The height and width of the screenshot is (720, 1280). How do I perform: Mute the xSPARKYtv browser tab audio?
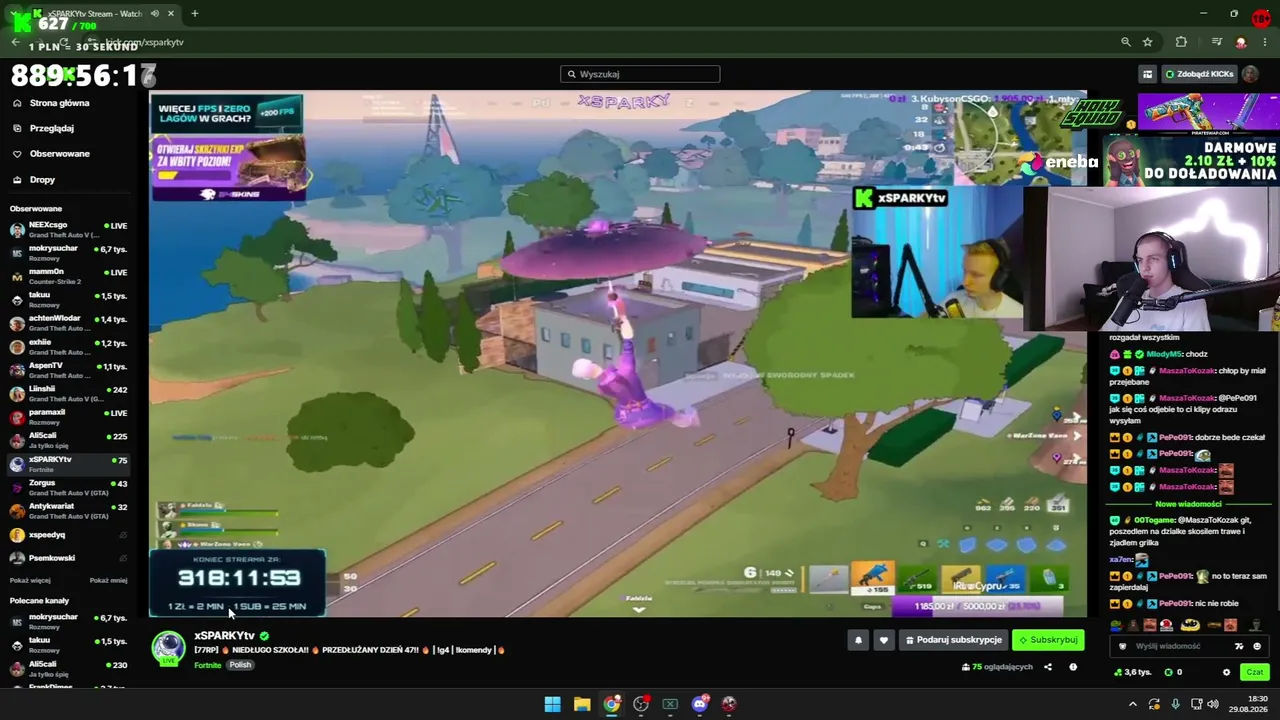(155, 14)
